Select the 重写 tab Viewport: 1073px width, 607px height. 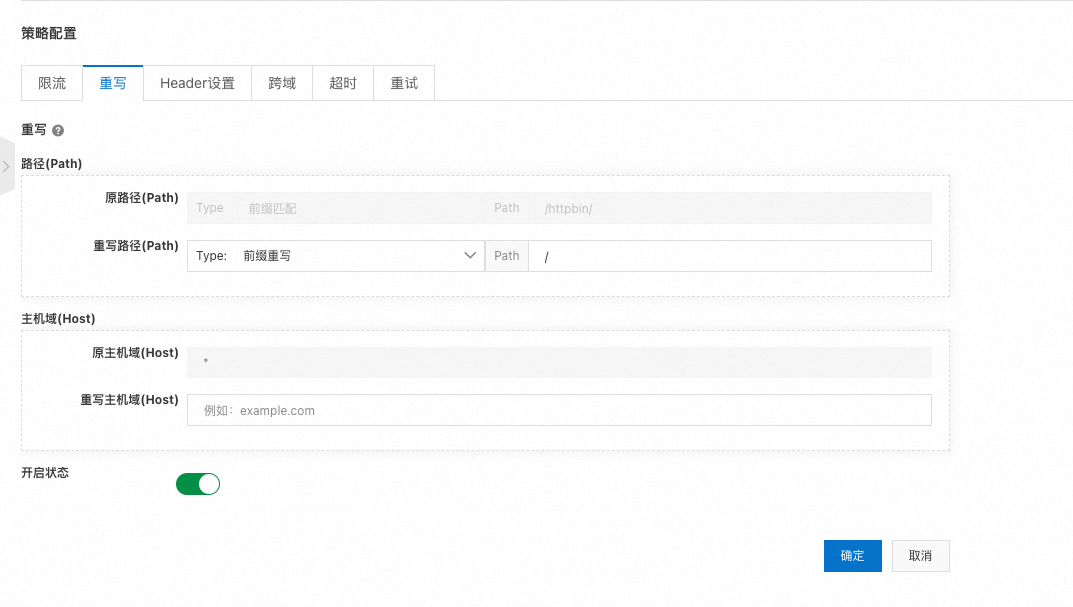[x=113, y=83]
